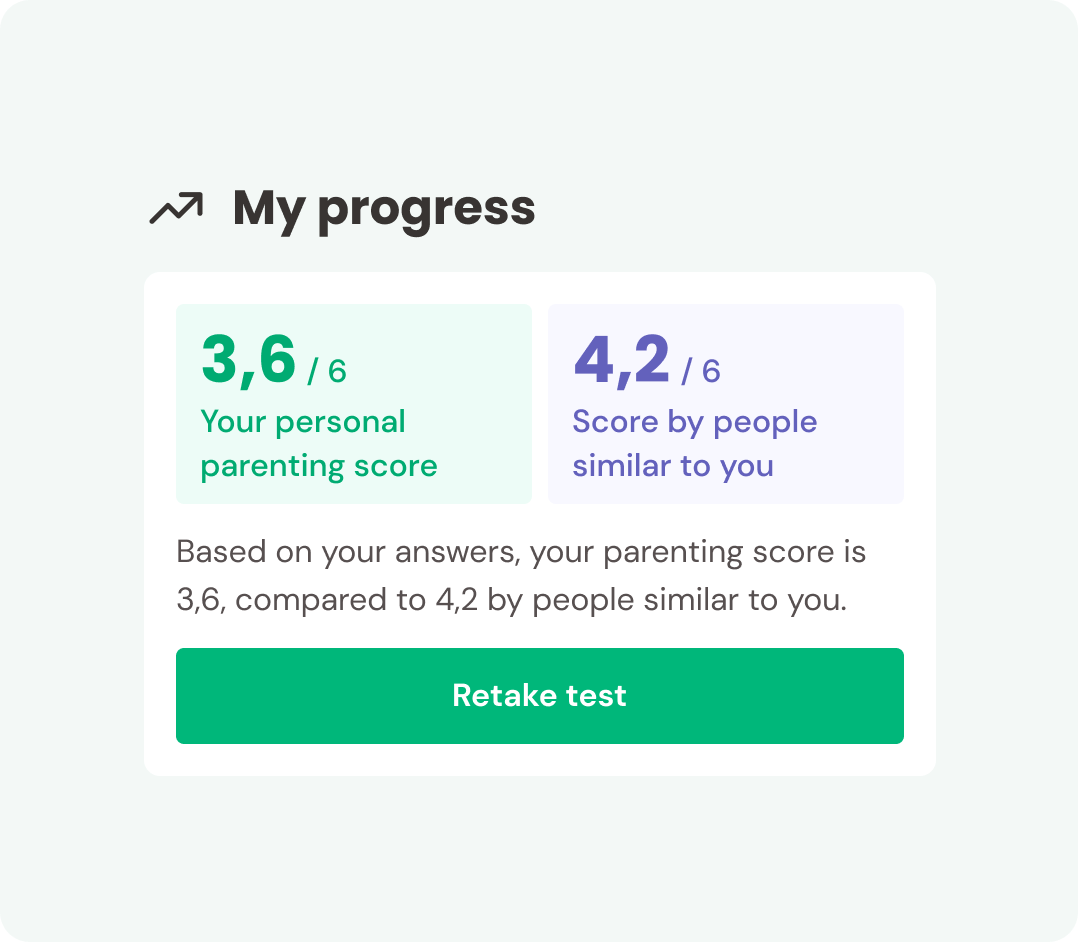Click the word 'My' in the heading
The width and height of the screenshot is (1078, 942).
[x=270, y=210]
